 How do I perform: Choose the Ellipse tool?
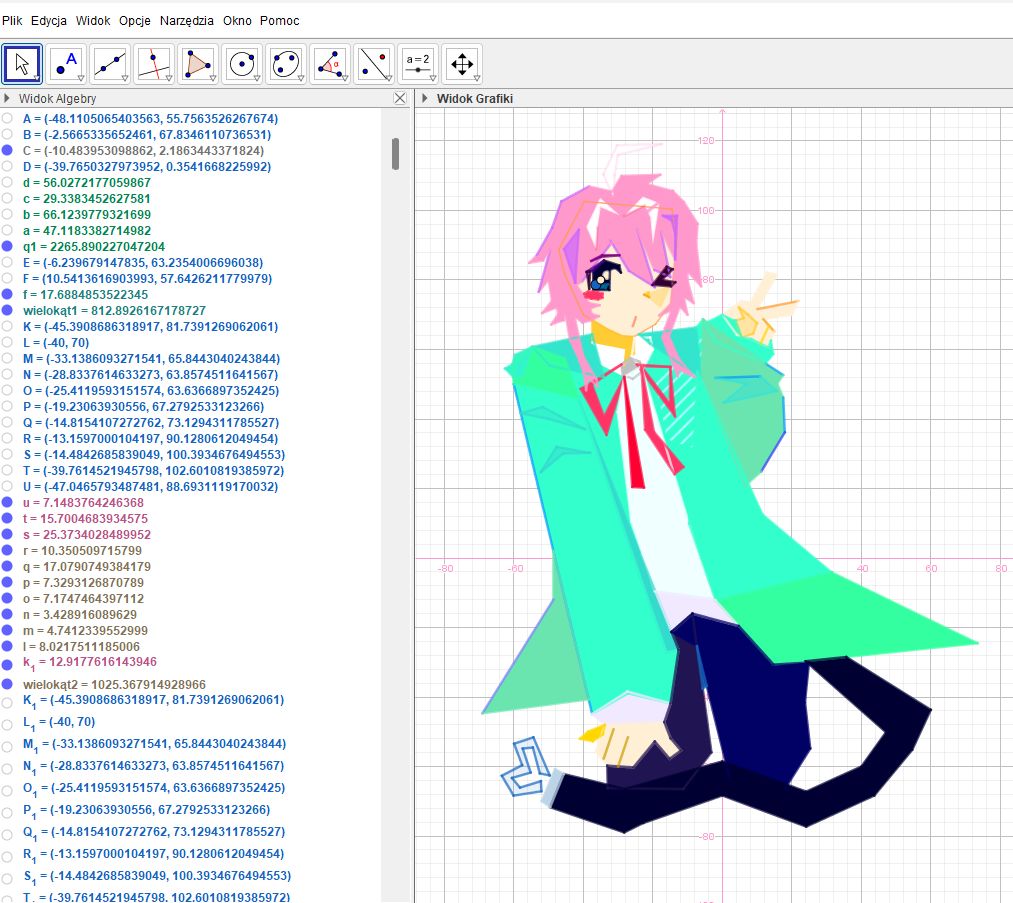pyautogui.click(x=286, y=64)
